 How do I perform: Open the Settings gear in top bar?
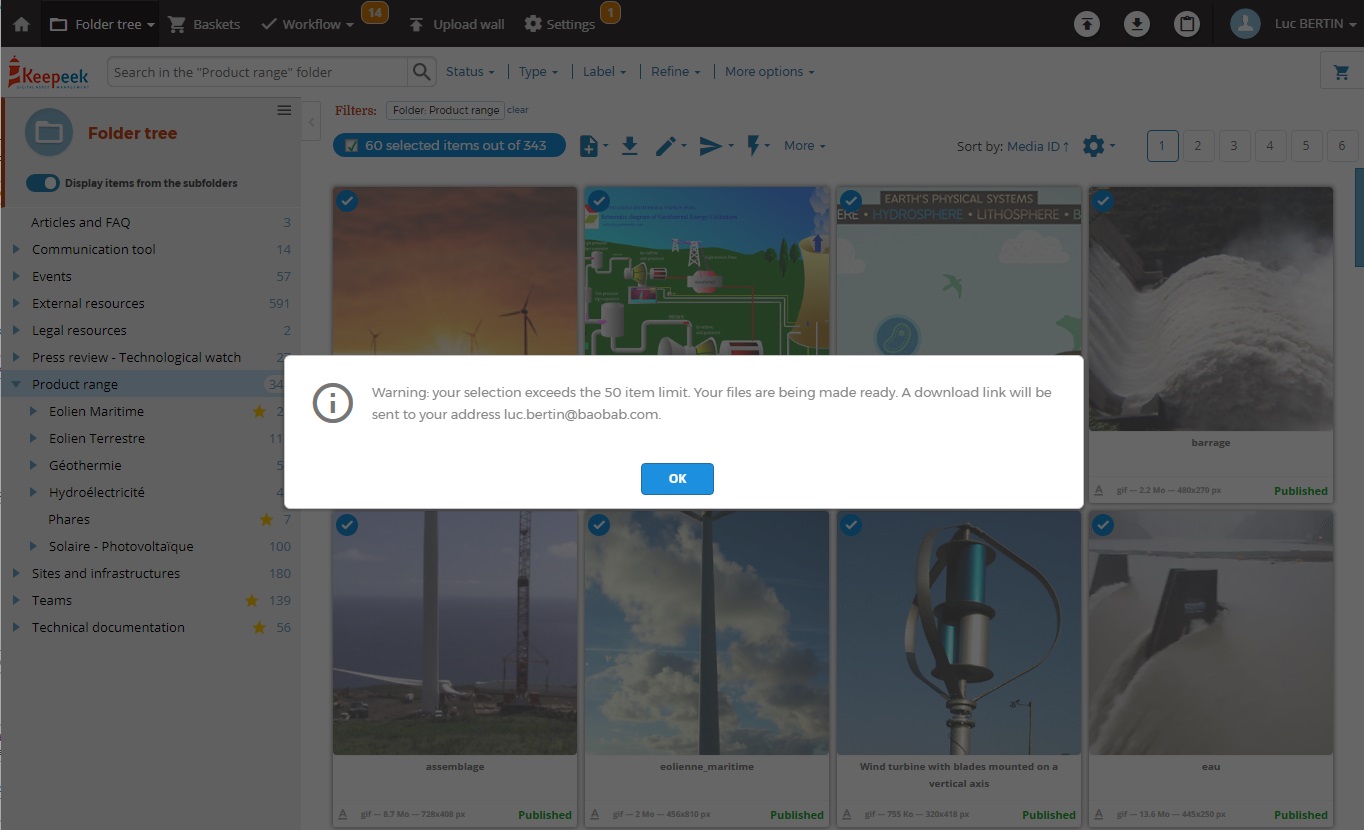pyautogui.click(x=533, y=24)
